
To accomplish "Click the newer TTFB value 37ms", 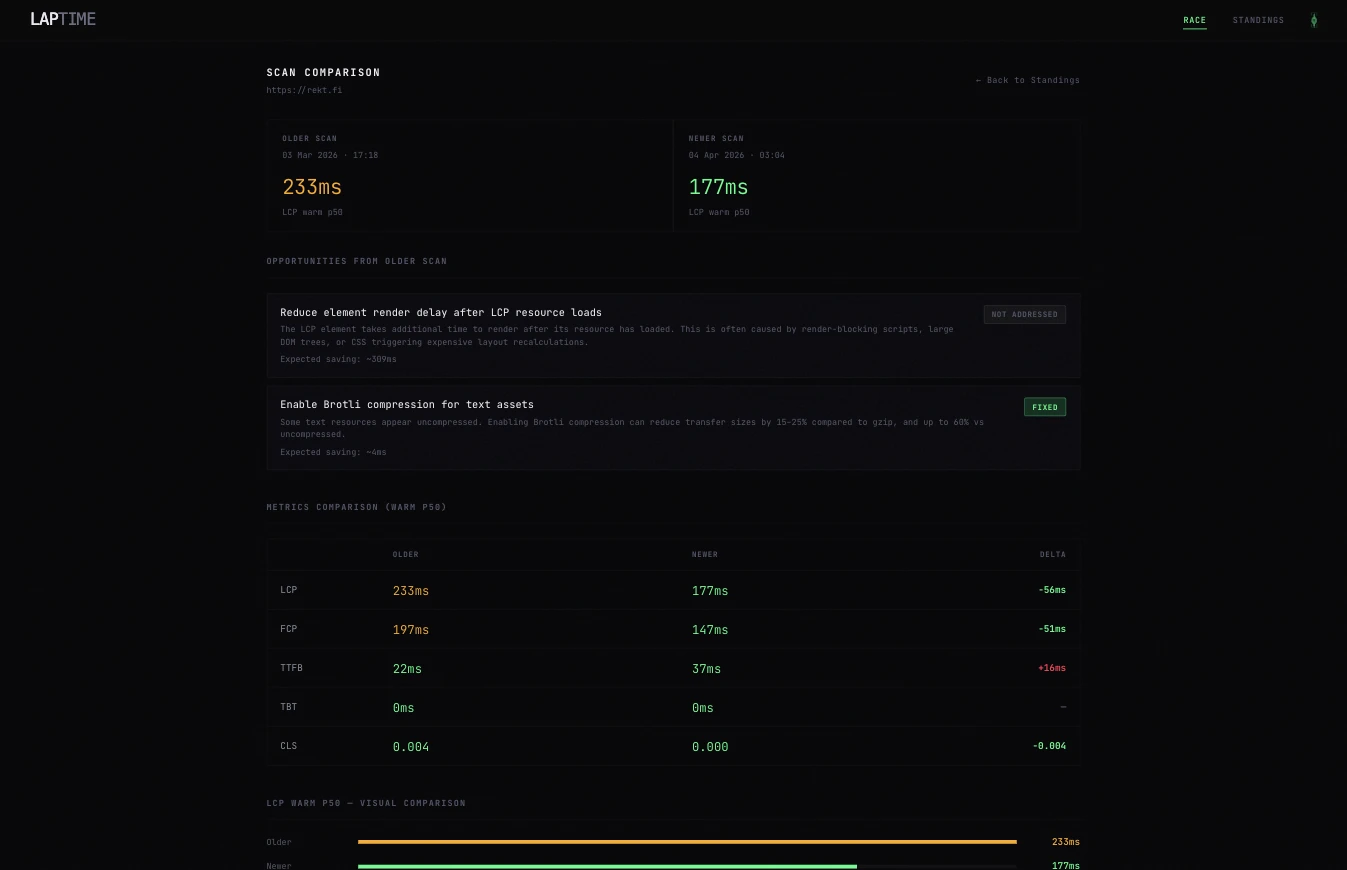I will pos(706,669).
